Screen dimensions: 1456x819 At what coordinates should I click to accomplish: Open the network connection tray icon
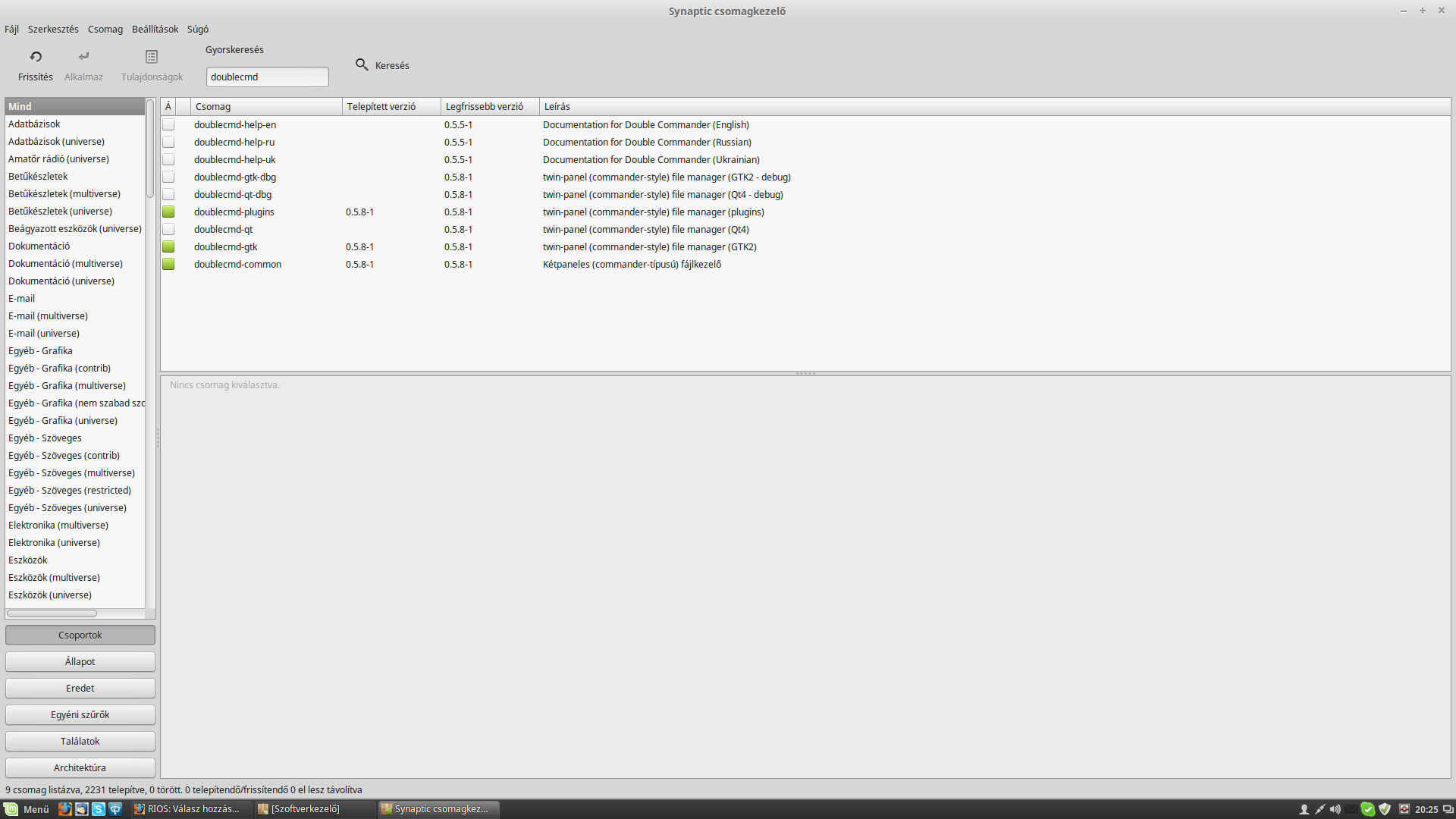1320,809
